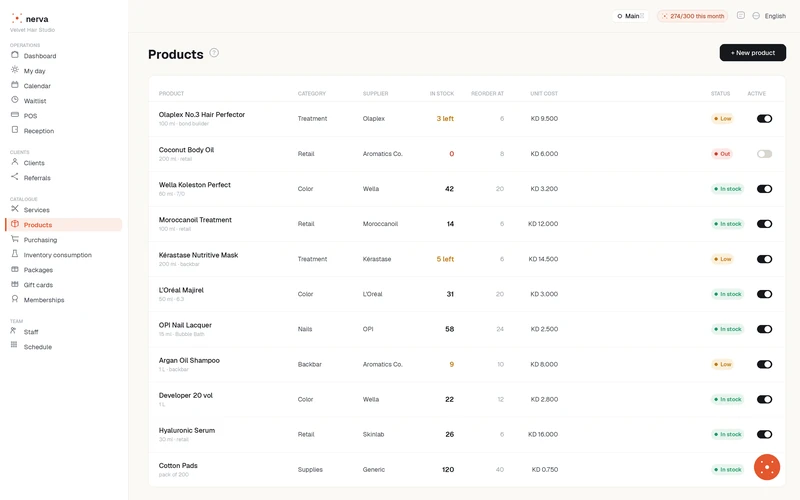Toggle active switch for Wella Koleston Perfect

click(x=764, y=189)
